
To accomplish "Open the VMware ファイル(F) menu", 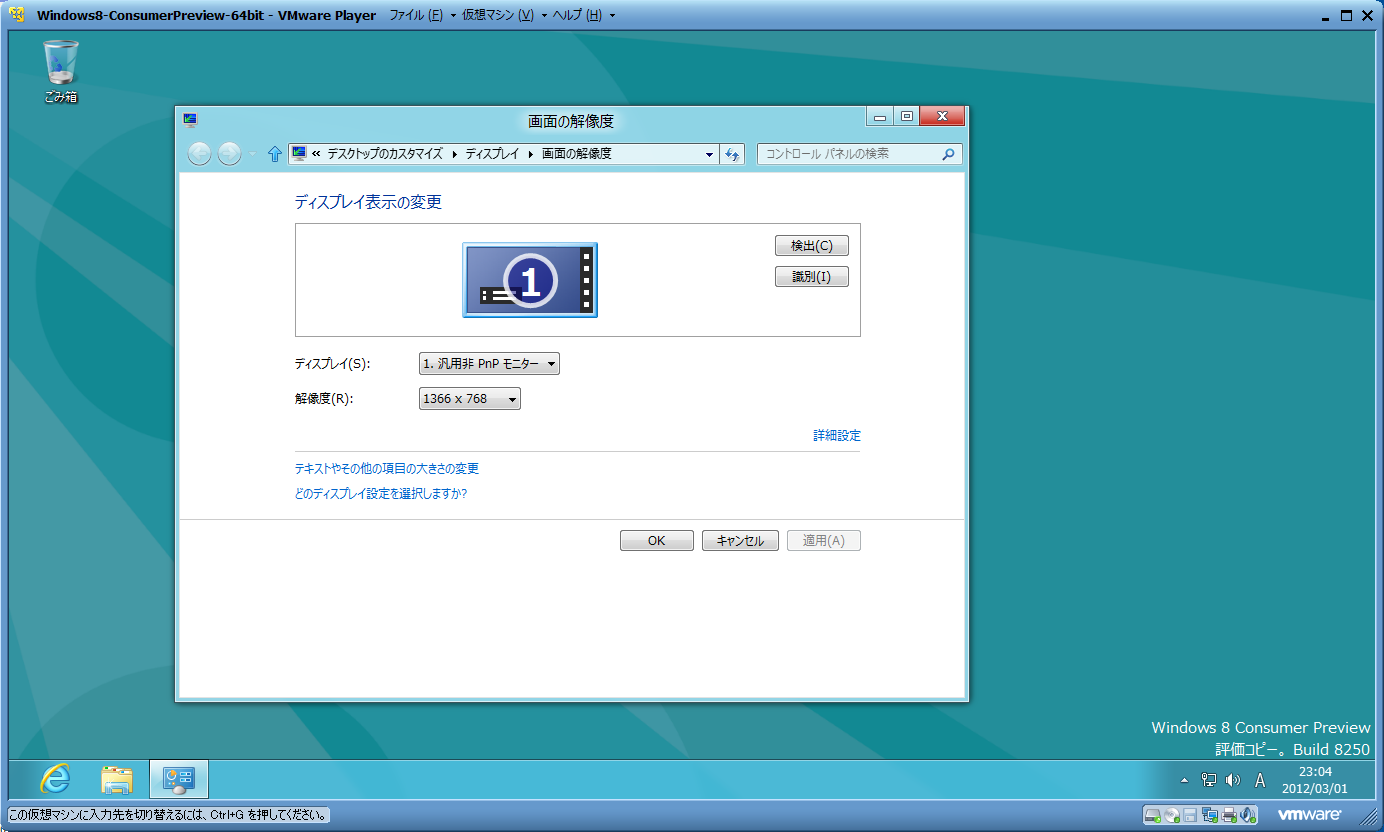I will coord(415,15).
